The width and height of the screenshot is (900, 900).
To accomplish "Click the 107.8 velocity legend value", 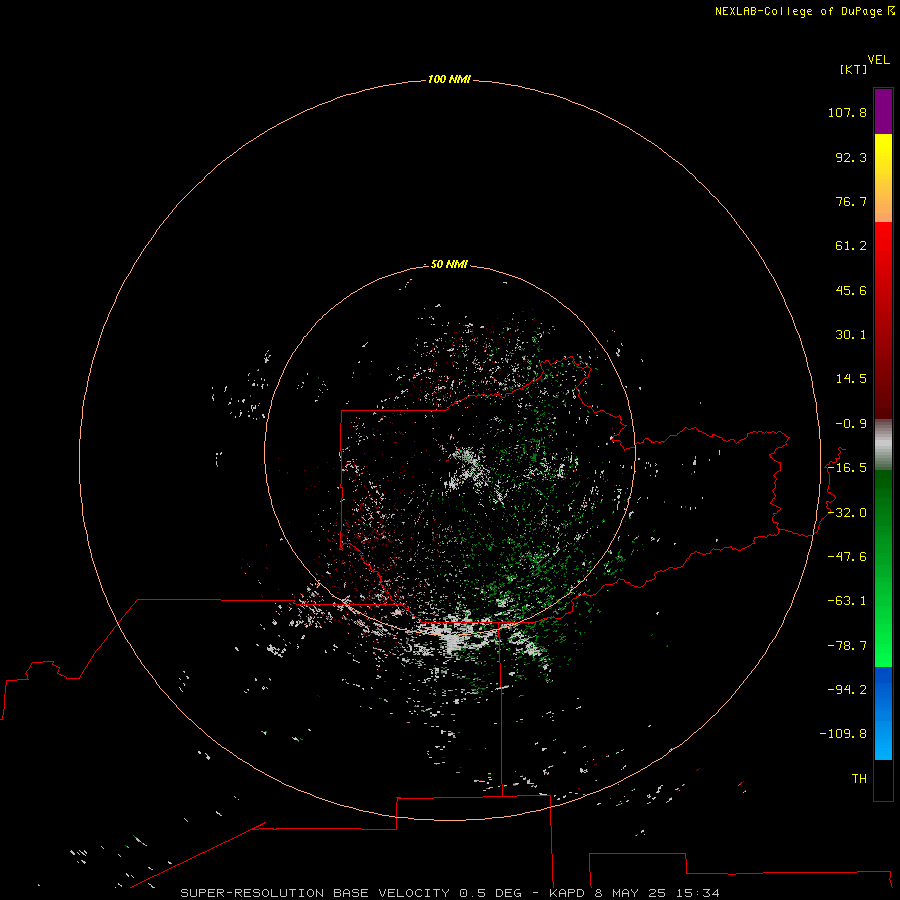I will [x=847, y=112].
